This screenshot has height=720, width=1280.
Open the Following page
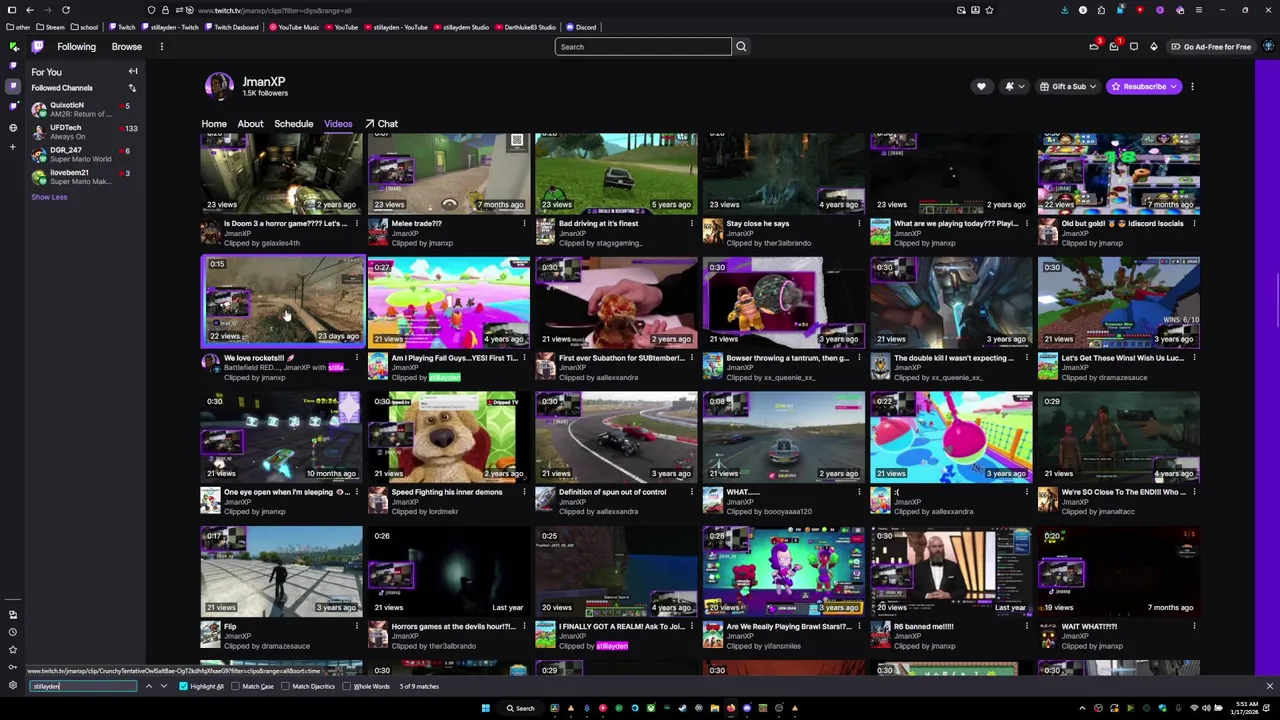click(x=76, y=47)
